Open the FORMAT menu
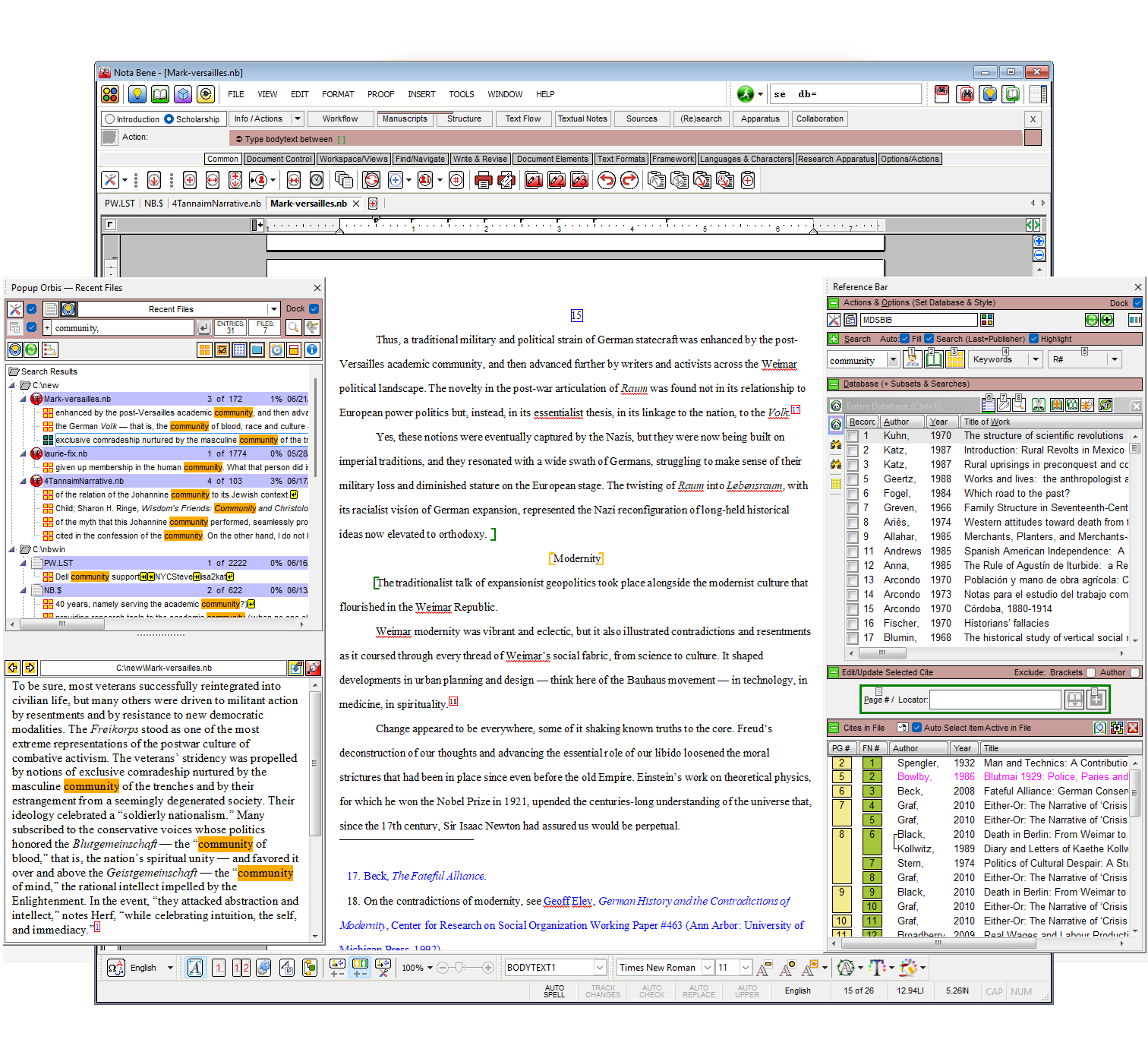1148x1049 pixels. pos(338,94)
